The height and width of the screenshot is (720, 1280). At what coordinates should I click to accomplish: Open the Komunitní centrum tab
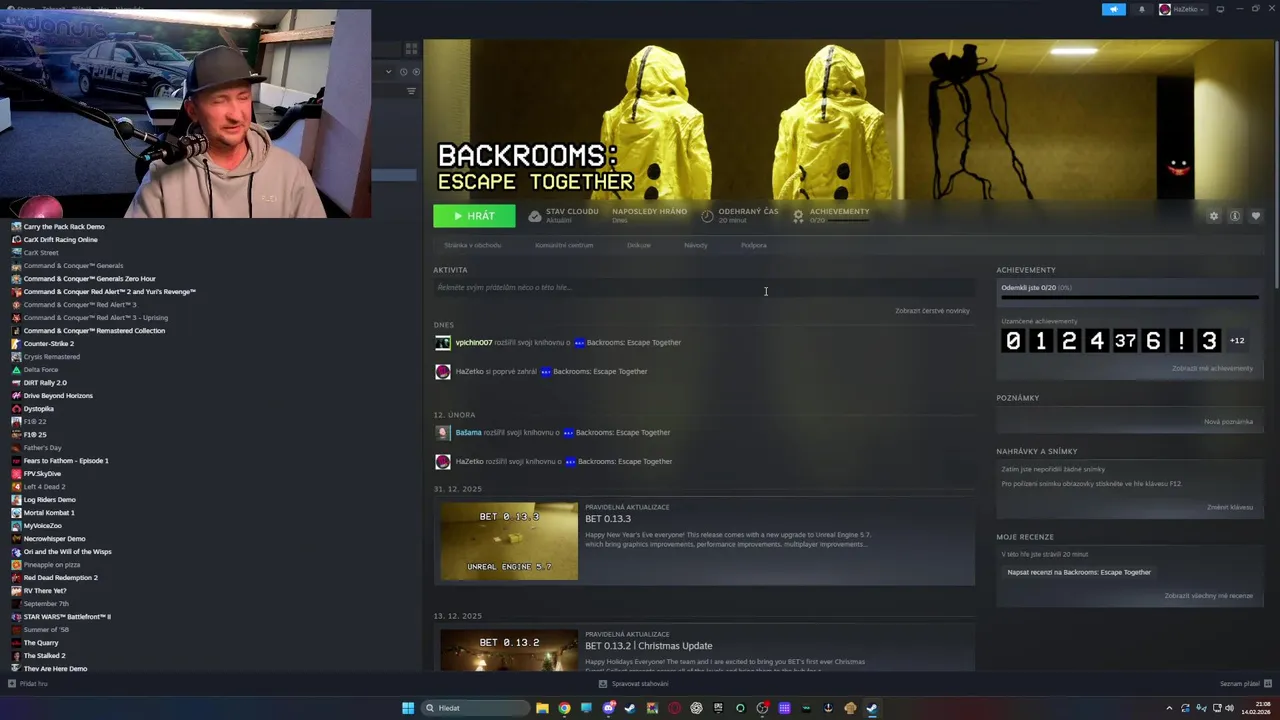coord(564,245)
